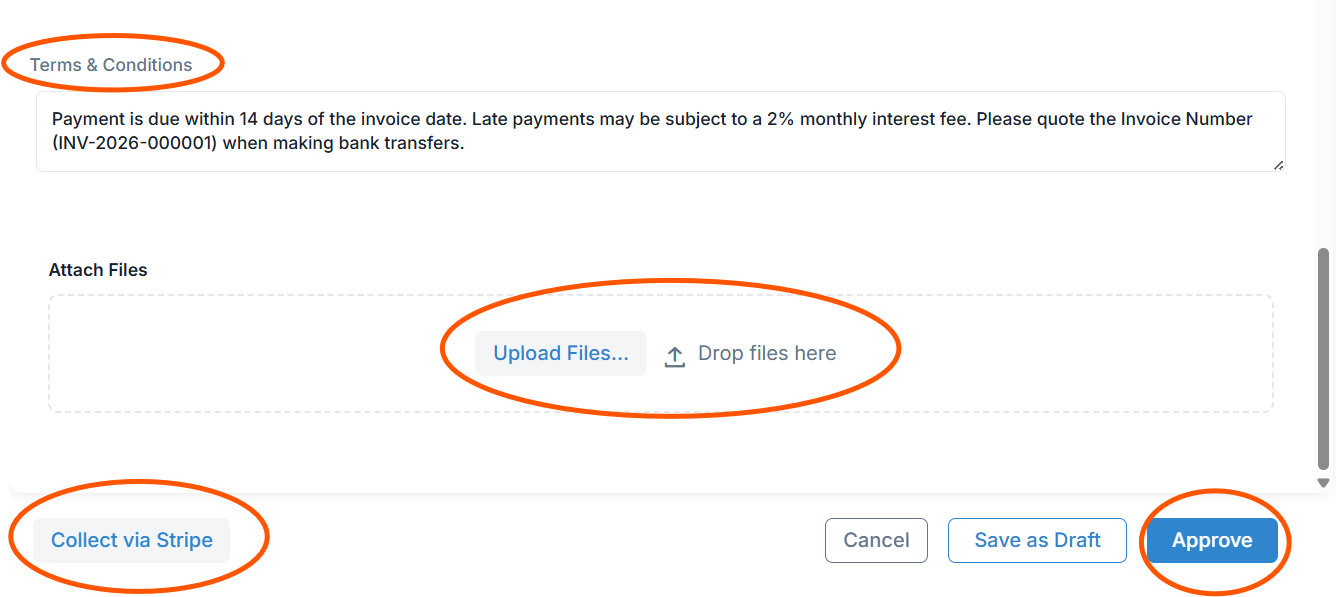Click the upload arrow icon
The image size is (1336, 597).
pyautogui.click(x=675, y=356)
